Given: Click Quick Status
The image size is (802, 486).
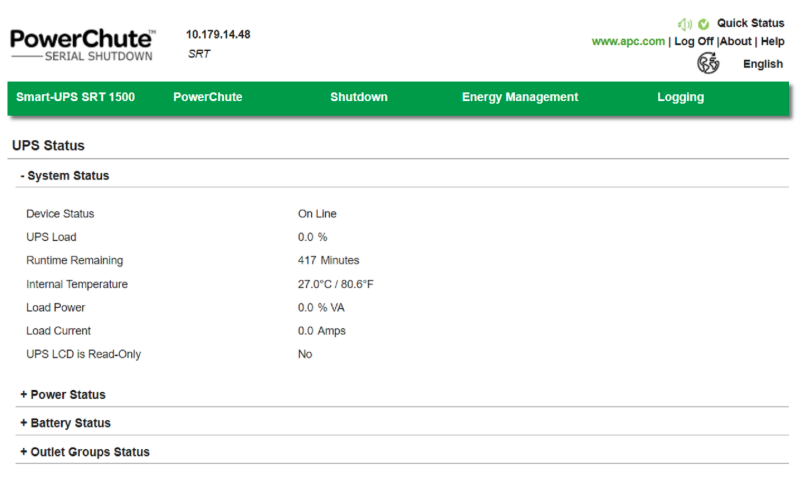Looking at the screenshot, I should pyautogui.click(x=750, y=23).
